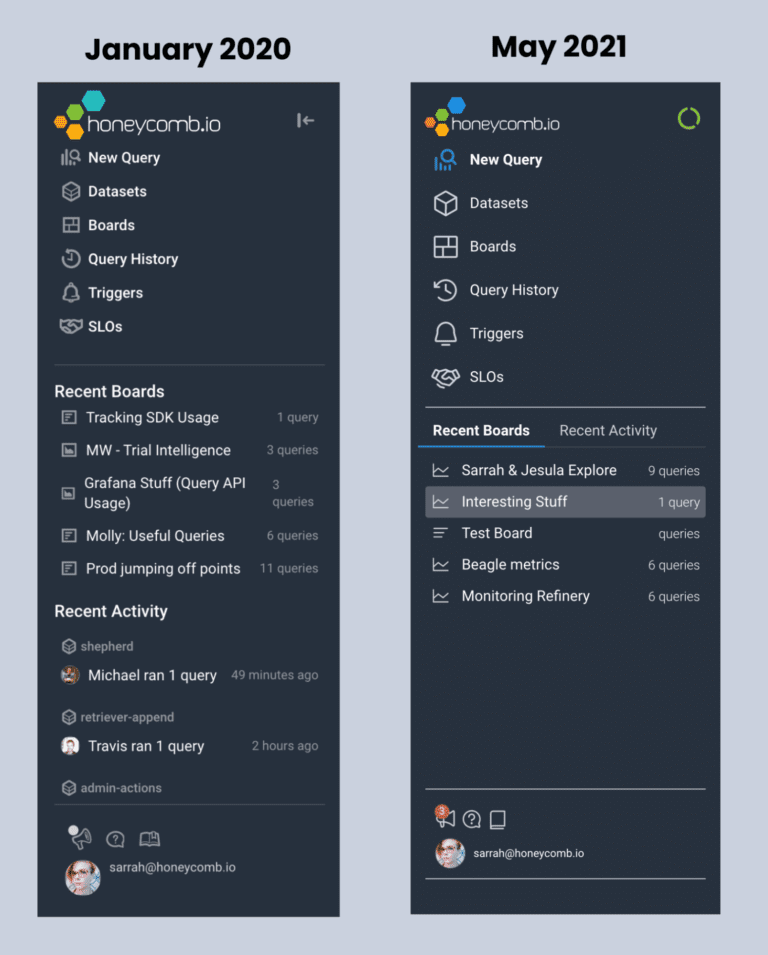Screen dimensions: 768x955
Task: Collapse the January 2020 sidebar with arrow icon
Action: [x=306, y=121]
